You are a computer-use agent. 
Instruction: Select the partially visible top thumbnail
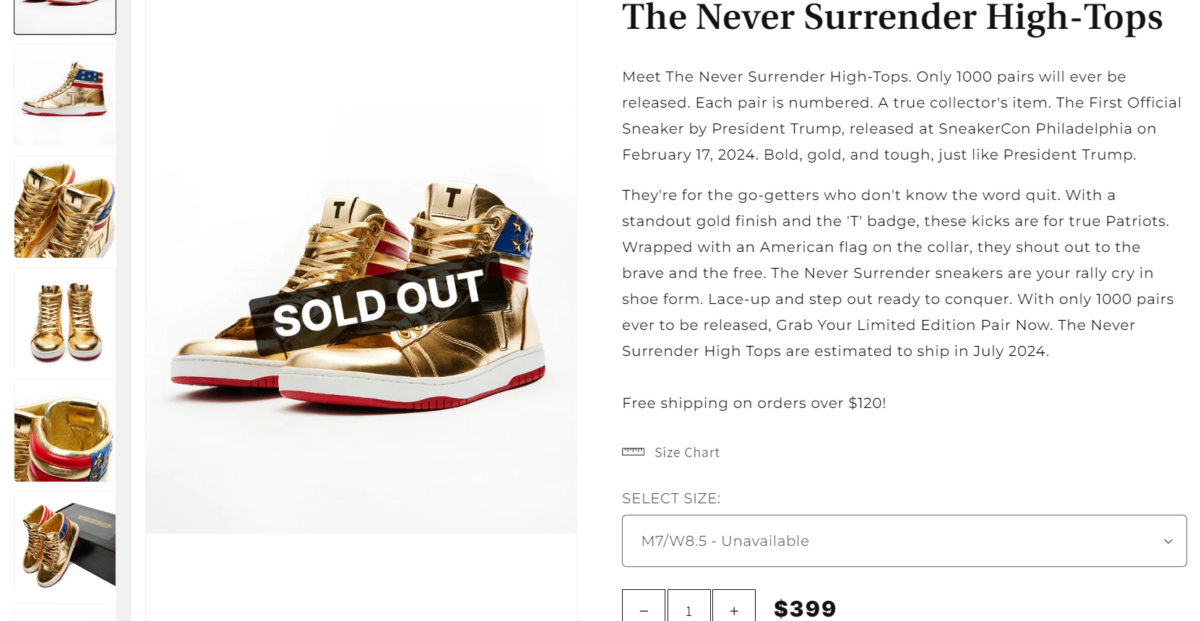[x=65, y=15]
